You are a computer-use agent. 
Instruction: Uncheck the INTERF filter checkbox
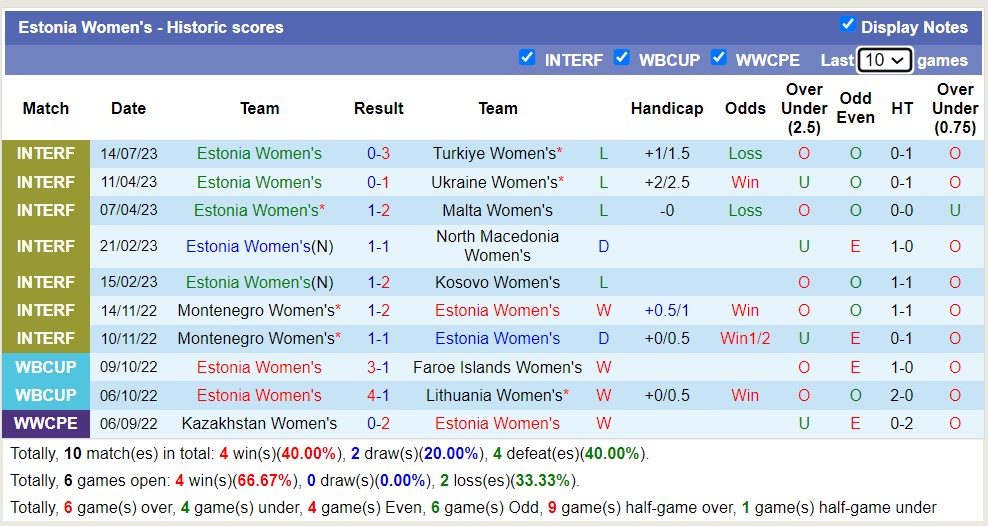coord(527,58)
